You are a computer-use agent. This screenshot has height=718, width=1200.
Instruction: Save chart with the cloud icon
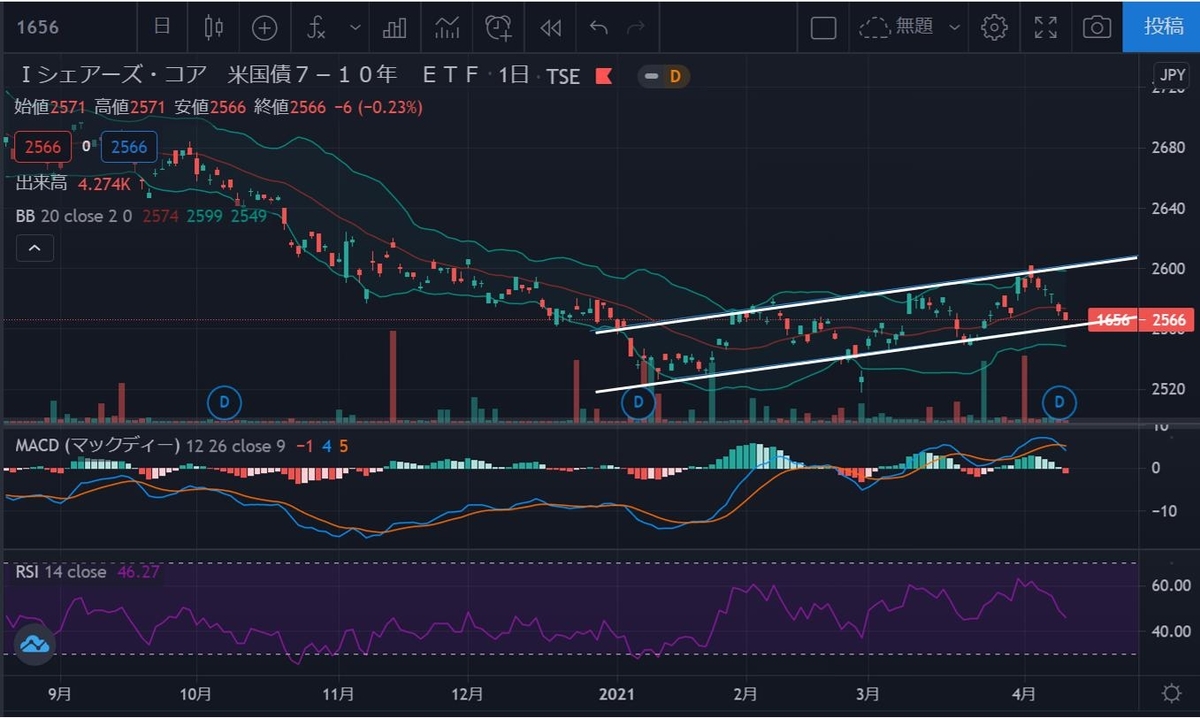(x=875, y=27)
